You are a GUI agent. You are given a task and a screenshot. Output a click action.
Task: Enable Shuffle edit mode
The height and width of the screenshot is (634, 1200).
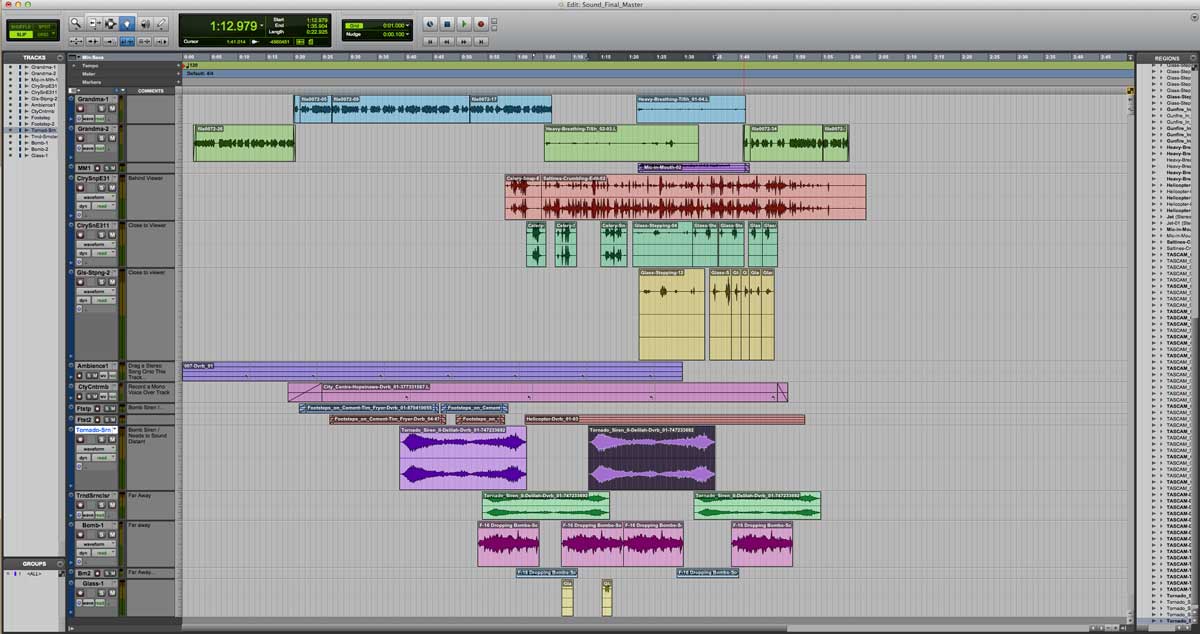pyautogui.click(x=21, y=26)
